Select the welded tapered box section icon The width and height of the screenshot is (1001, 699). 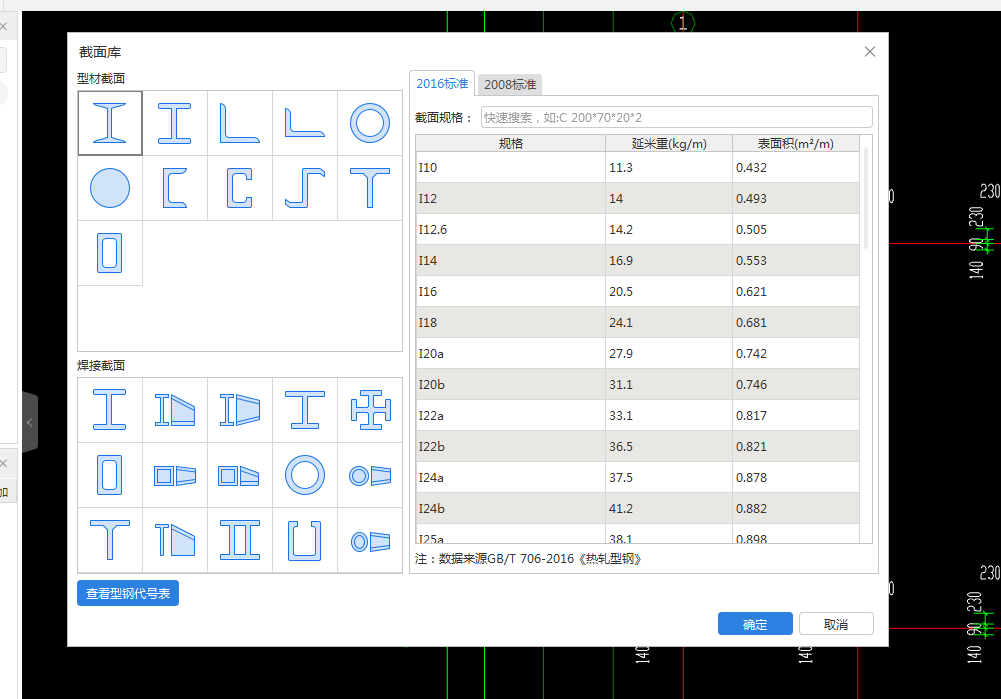click(175, 475)
